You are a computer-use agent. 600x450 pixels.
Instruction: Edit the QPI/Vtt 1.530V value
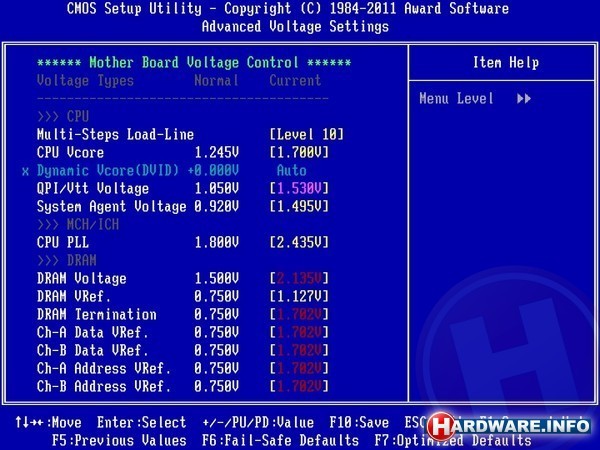point(299,189)
